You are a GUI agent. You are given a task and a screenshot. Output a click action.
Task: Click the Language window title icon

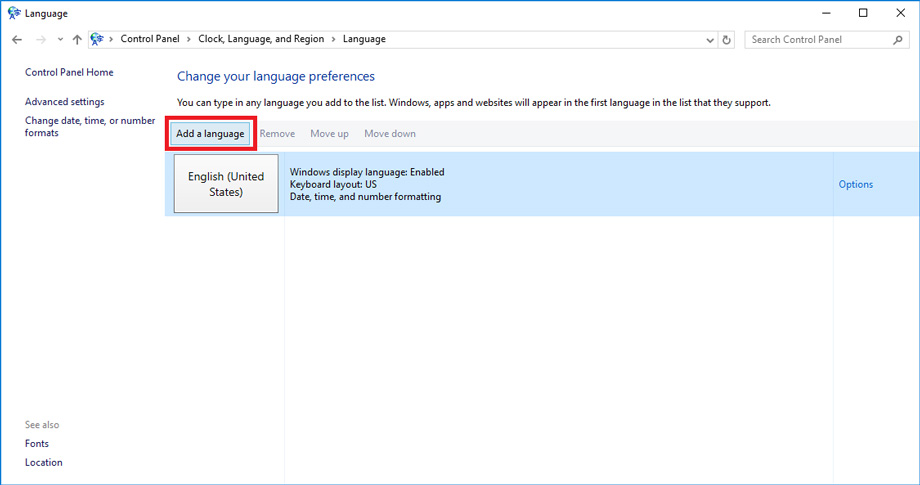point(14,13)
